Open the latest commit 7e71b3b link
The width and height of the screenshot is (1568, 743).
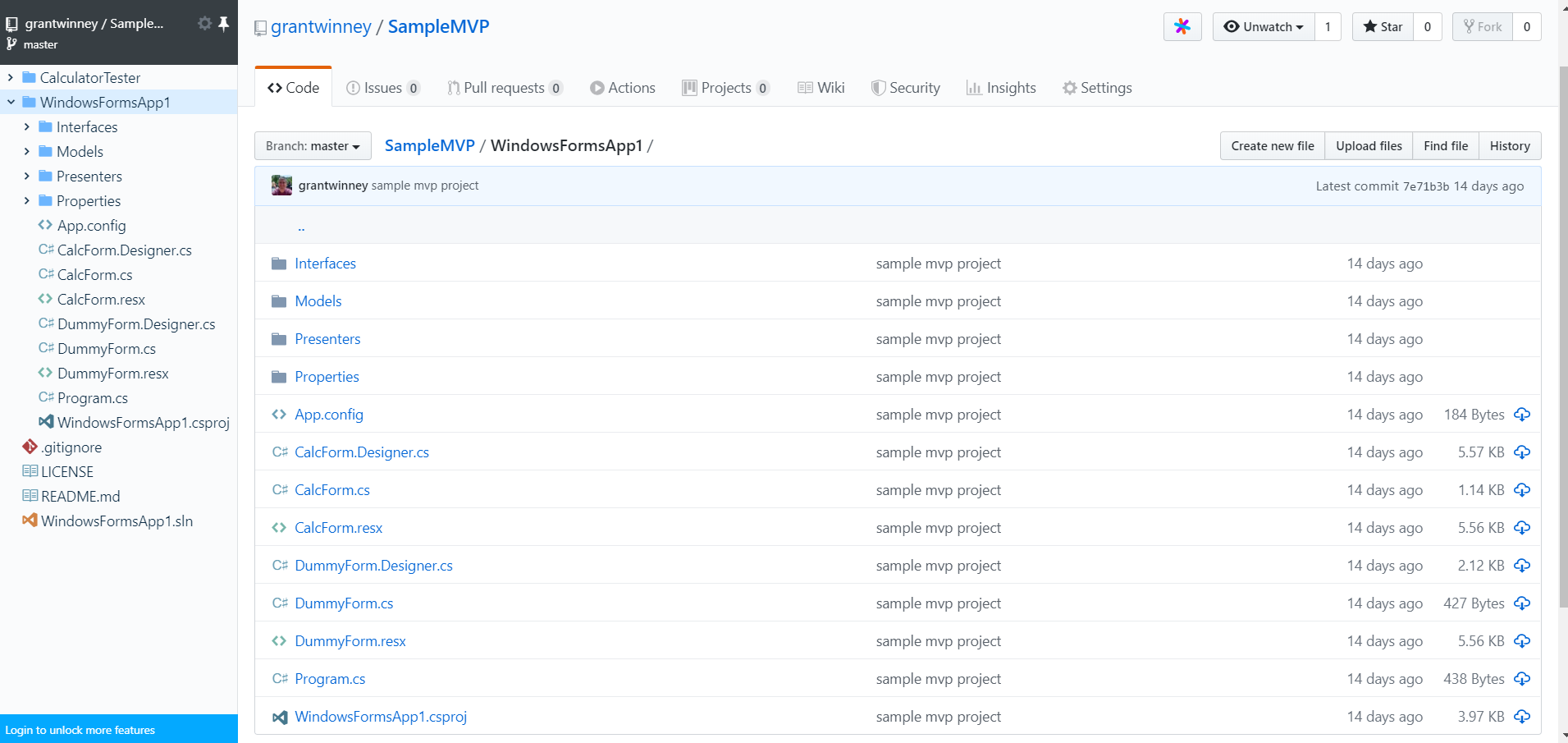pyautogui.click(x=1425, y=186)
